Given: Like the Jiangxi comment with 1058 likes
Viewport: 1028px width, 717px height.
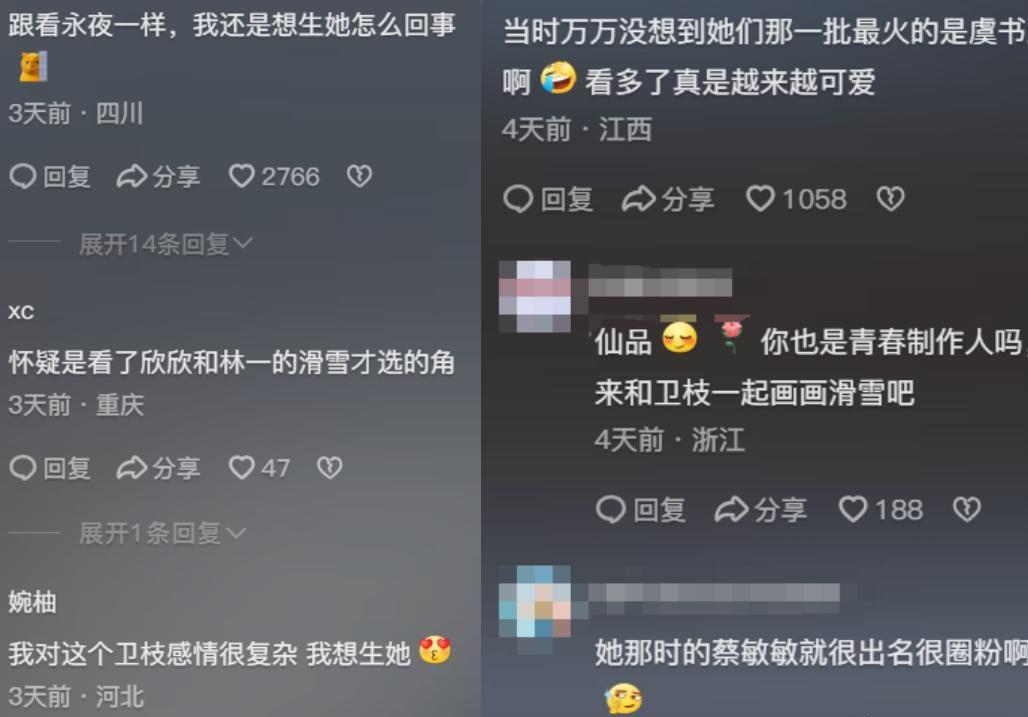Looking at the screenshot, I should click(x=797, y=199).
